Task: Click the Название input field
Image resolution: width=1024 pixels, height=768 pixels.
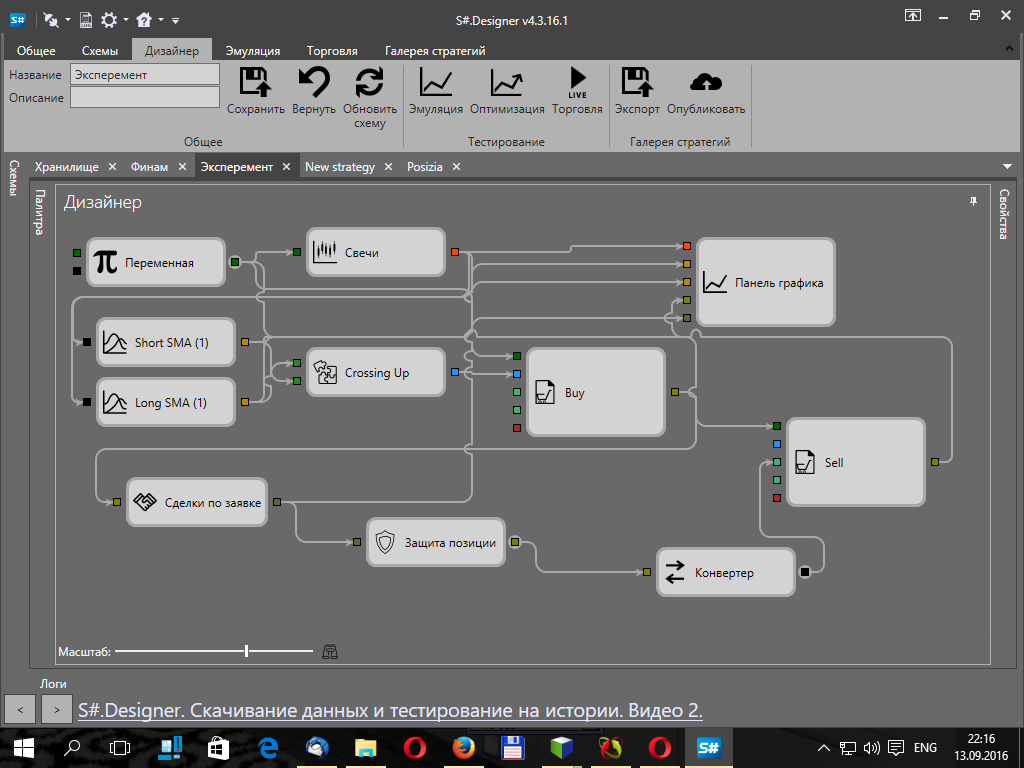Action: [145, 74]
